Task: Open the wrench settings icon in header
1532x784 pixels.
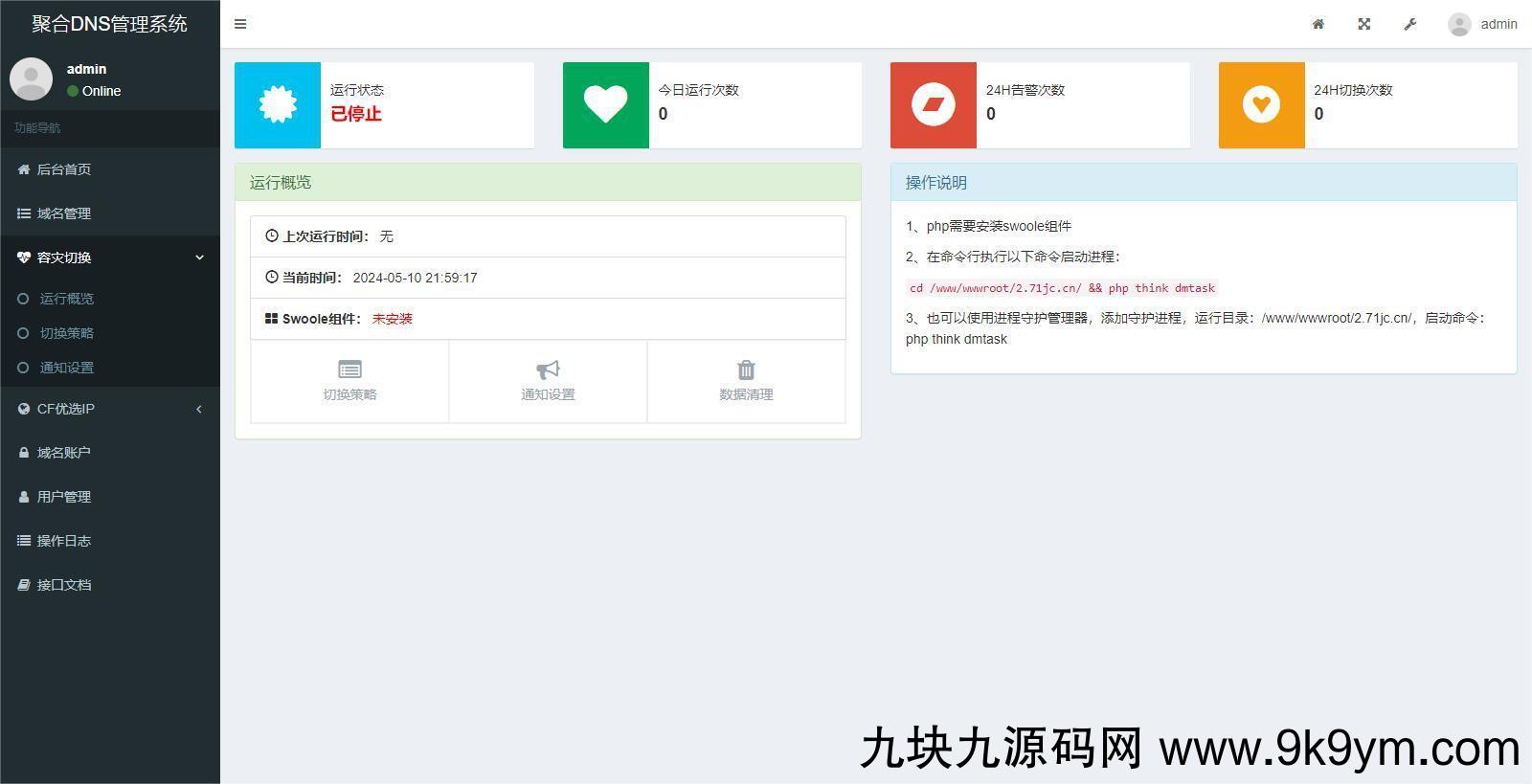Action: pos(1410,24)
